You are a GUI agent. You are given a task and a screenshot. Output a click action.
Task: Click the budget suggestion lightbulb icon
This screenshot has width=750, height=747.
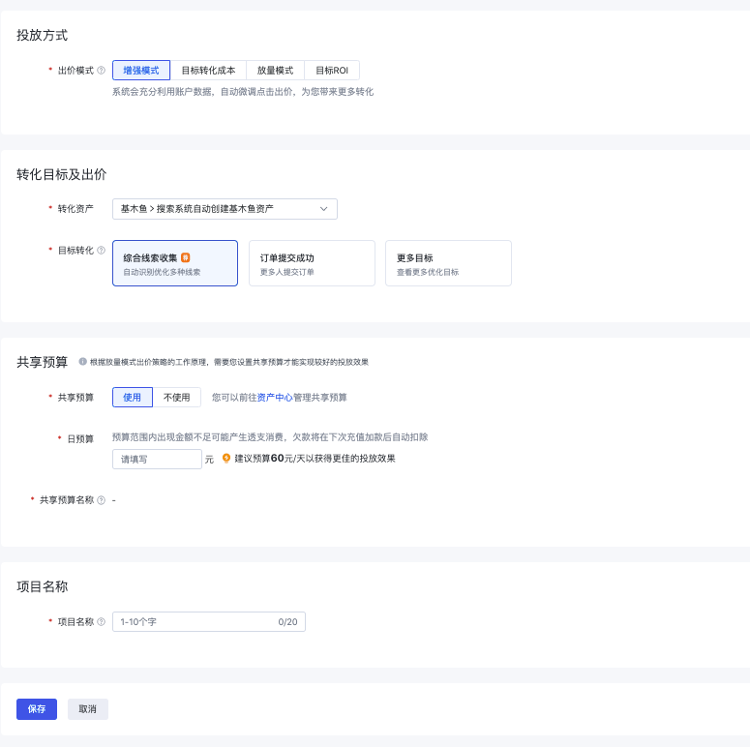[226, 459]
